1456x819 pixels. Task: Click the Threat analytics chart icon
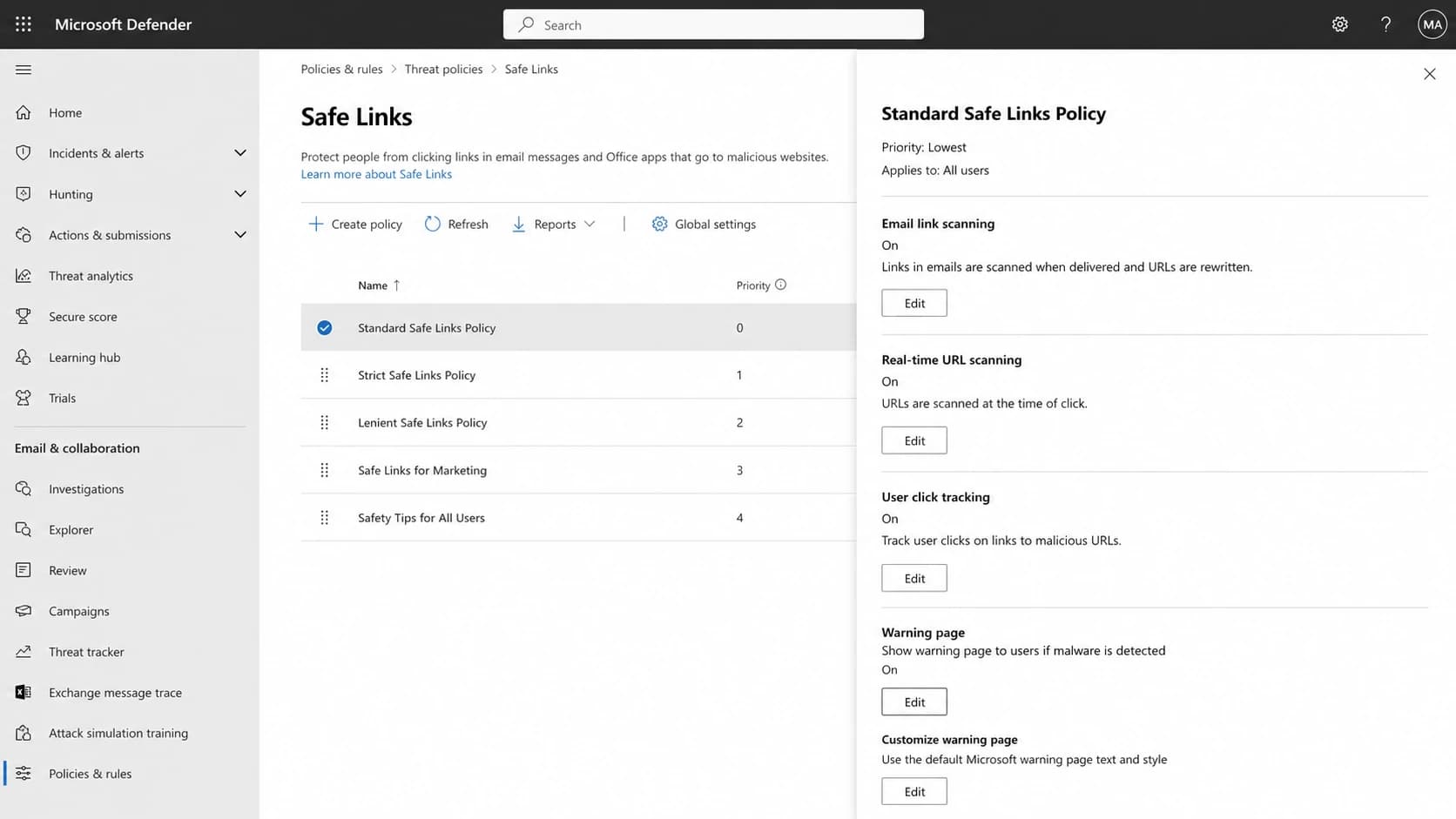(x=24, y=276)
